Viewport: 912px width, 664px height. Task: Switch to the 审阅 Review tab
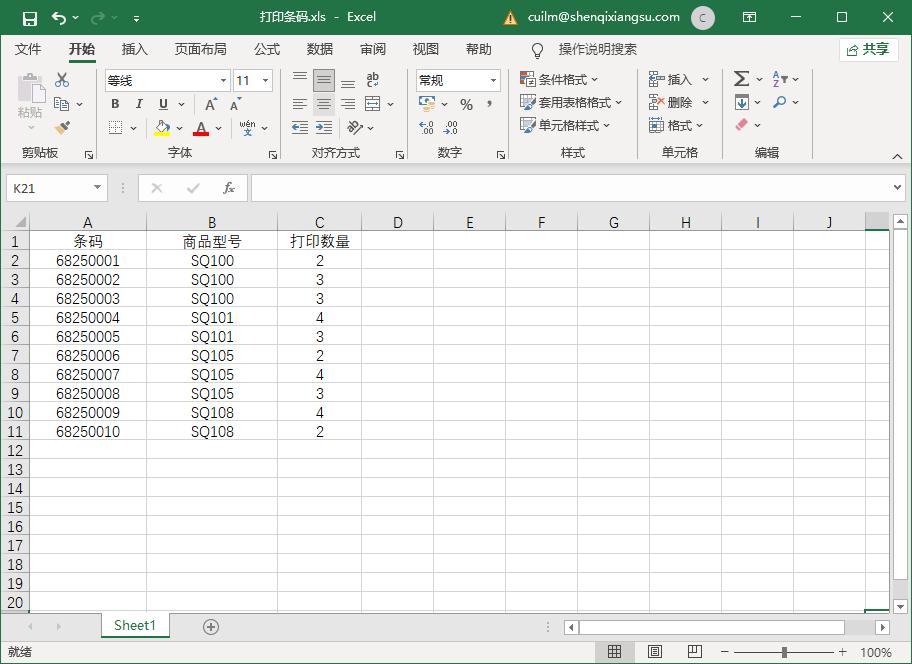pyautogui.click(x=373, y=49)
